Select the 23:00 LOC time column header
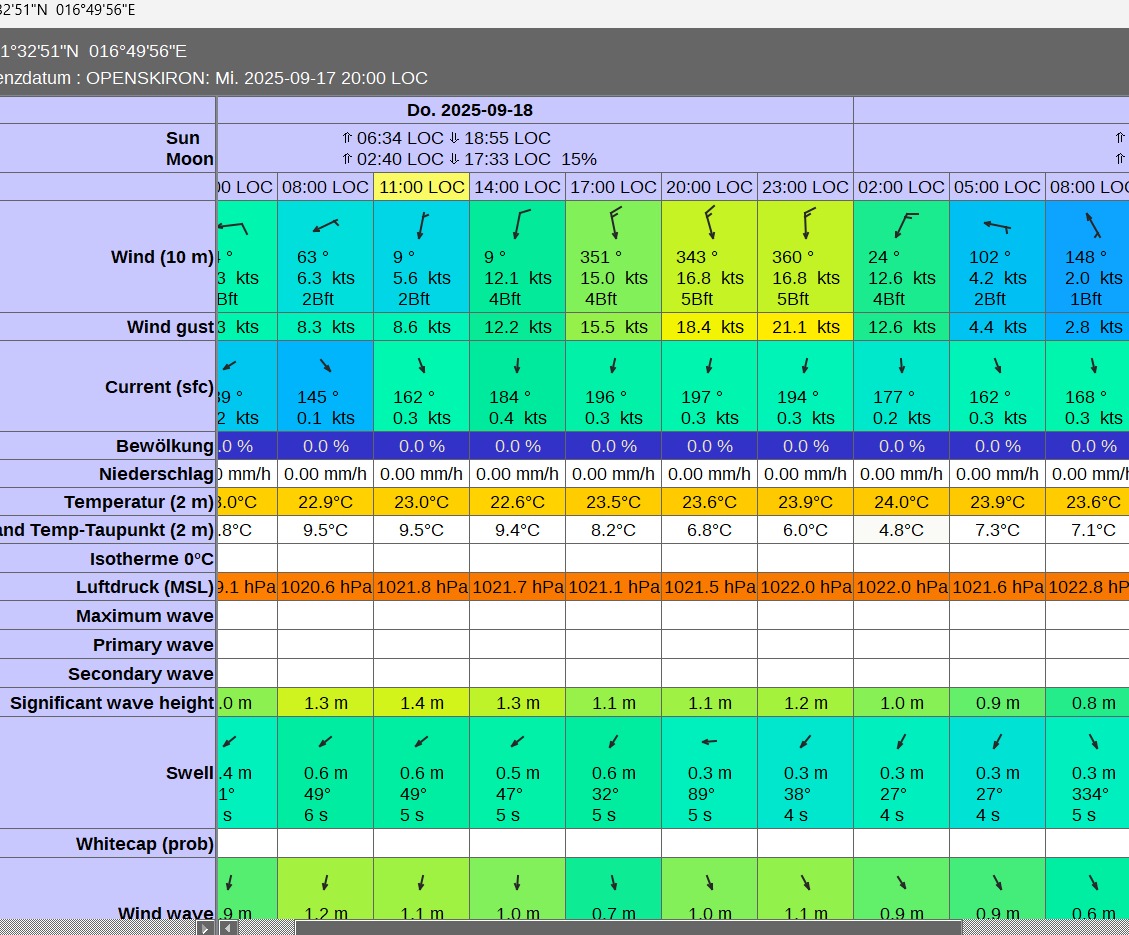 pyautogui.click(x=805, y=187)
